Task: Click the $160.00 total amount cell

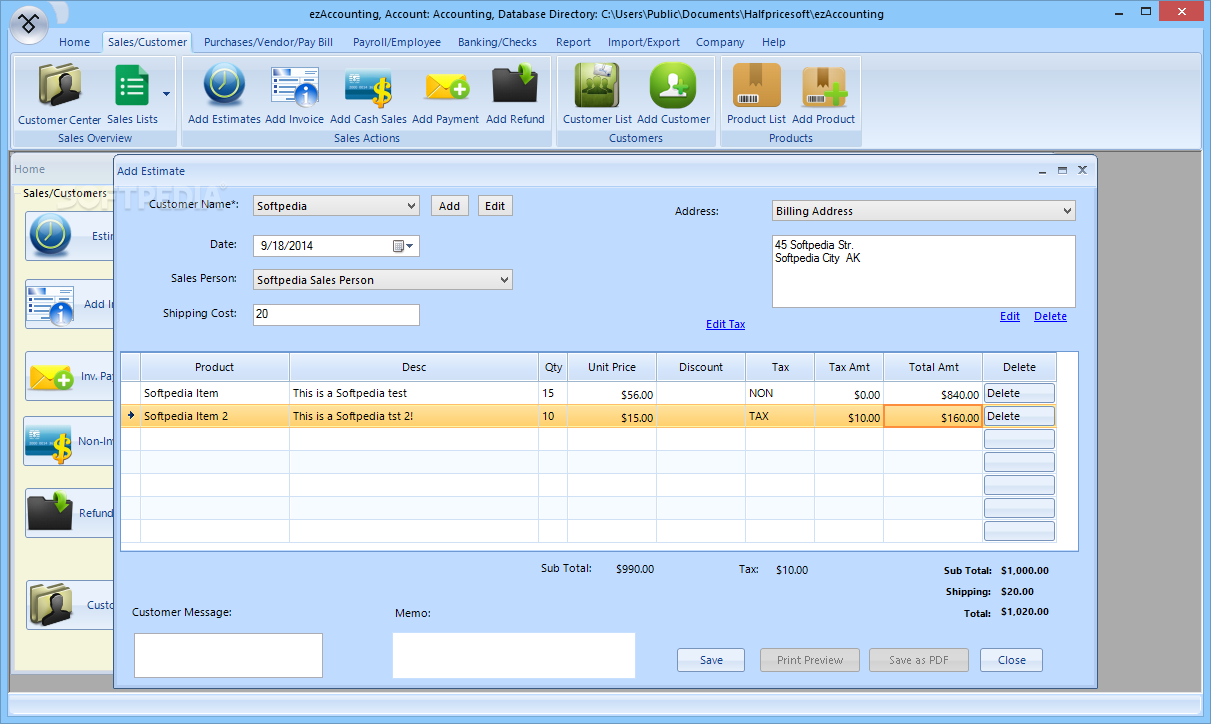Action: point(933,417)
